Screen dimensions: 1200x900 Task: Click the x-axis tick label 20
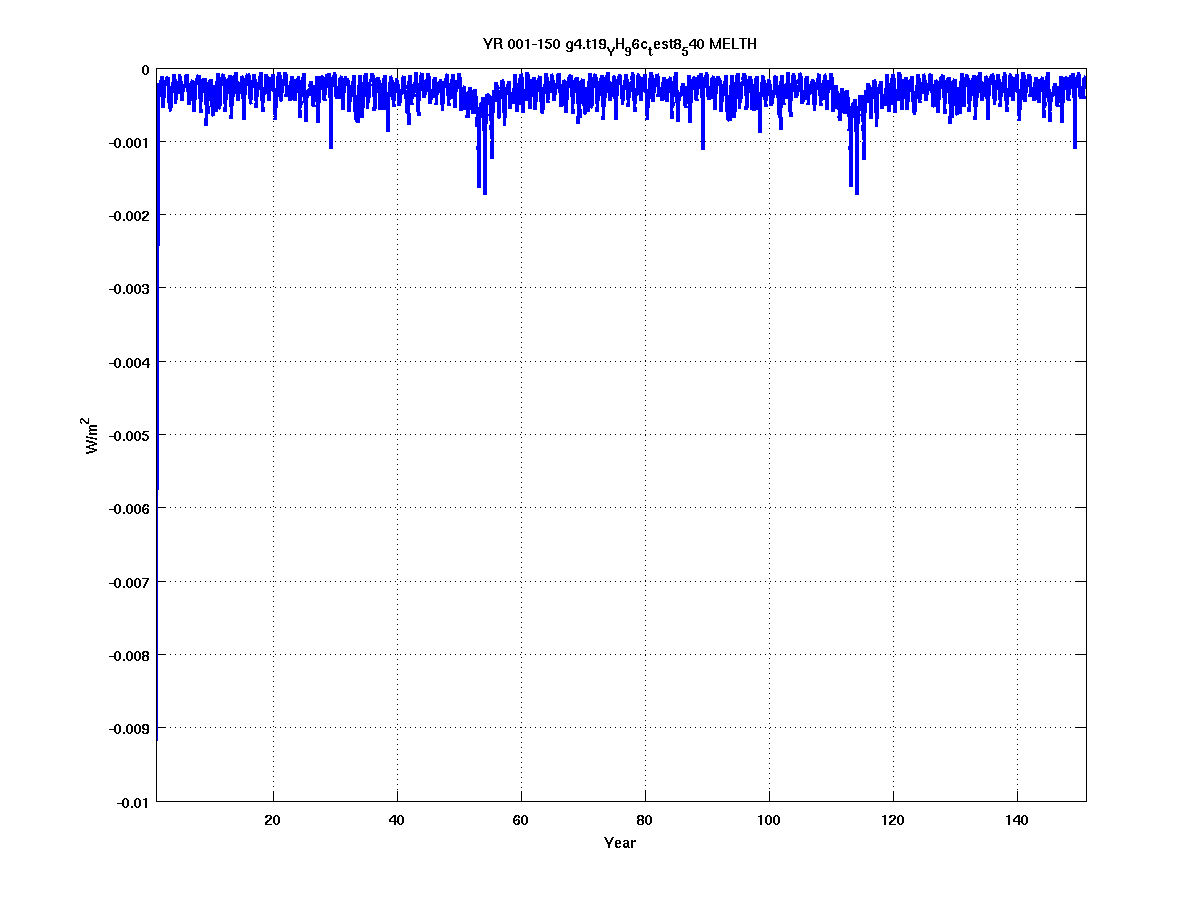[272, 820]
